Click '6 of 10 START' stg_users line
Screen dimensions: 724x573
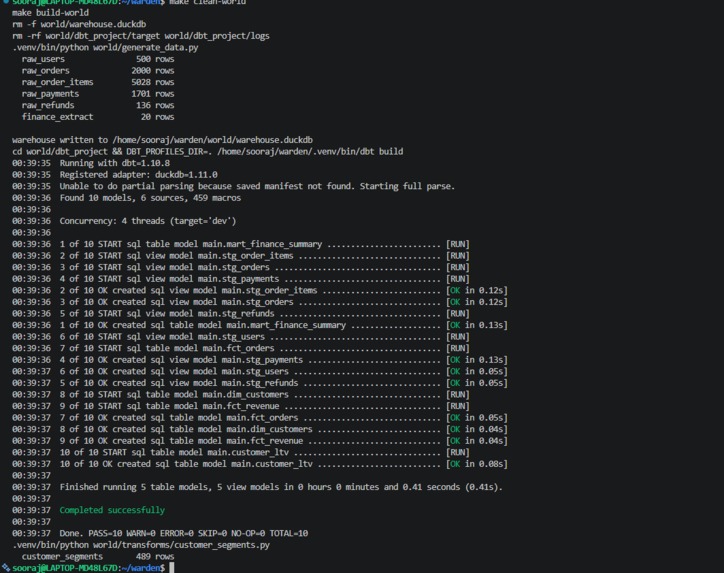pos(241,337)
